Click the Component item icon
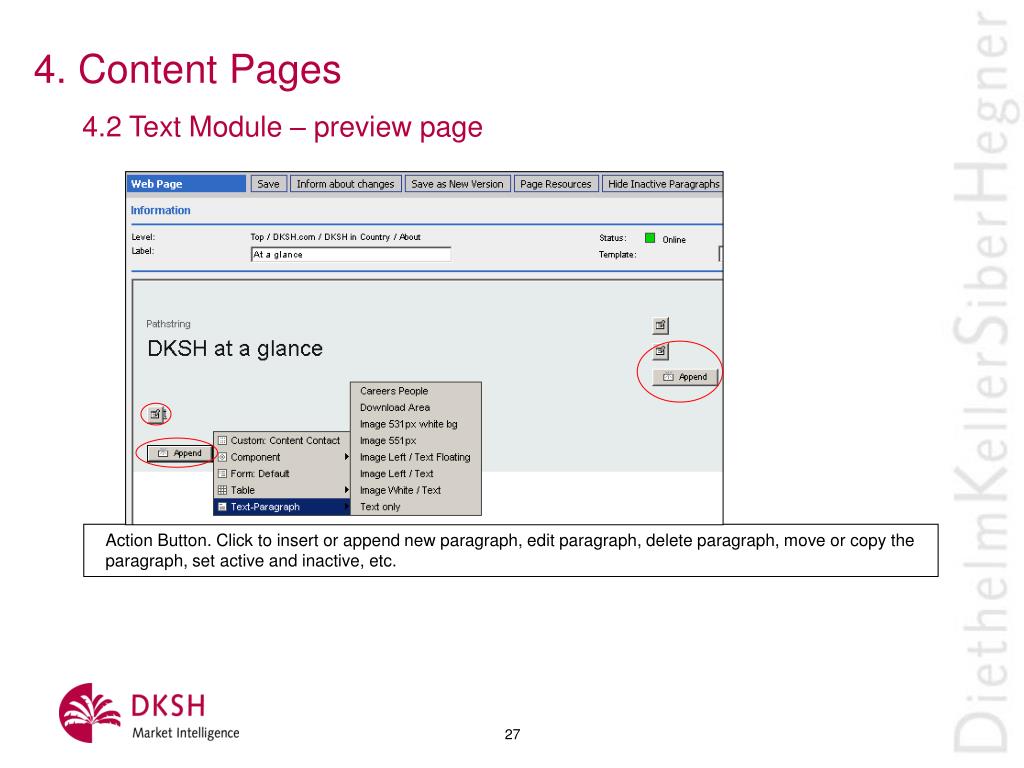Screen dimensions: 1024x768 (222, 457)
